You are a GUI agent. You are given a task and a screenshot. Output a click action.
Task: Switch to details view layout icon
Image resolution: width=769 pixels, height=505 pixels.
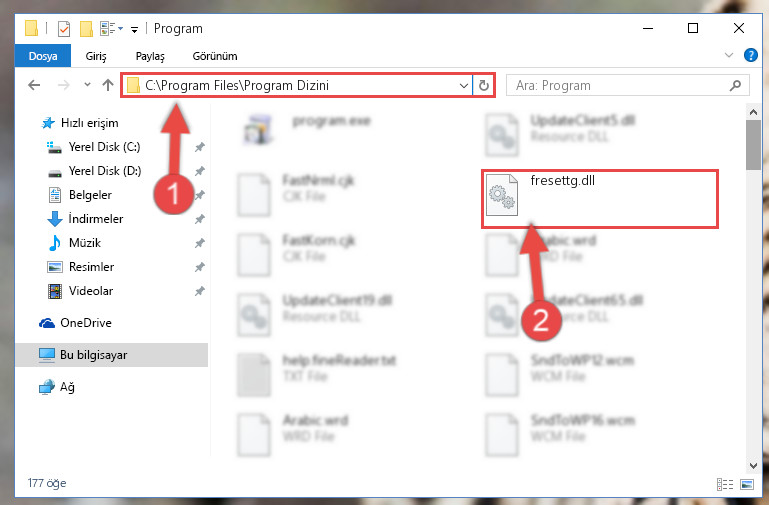[x=724, y=484]
